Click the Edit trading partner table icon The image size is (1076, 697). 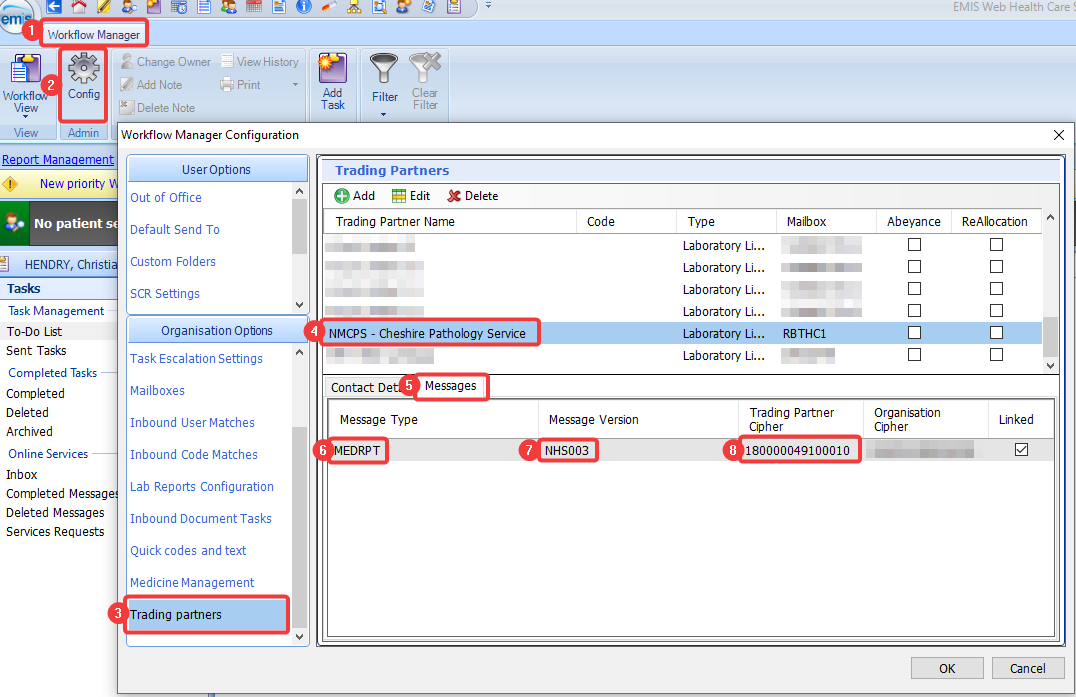click(399, 196)
